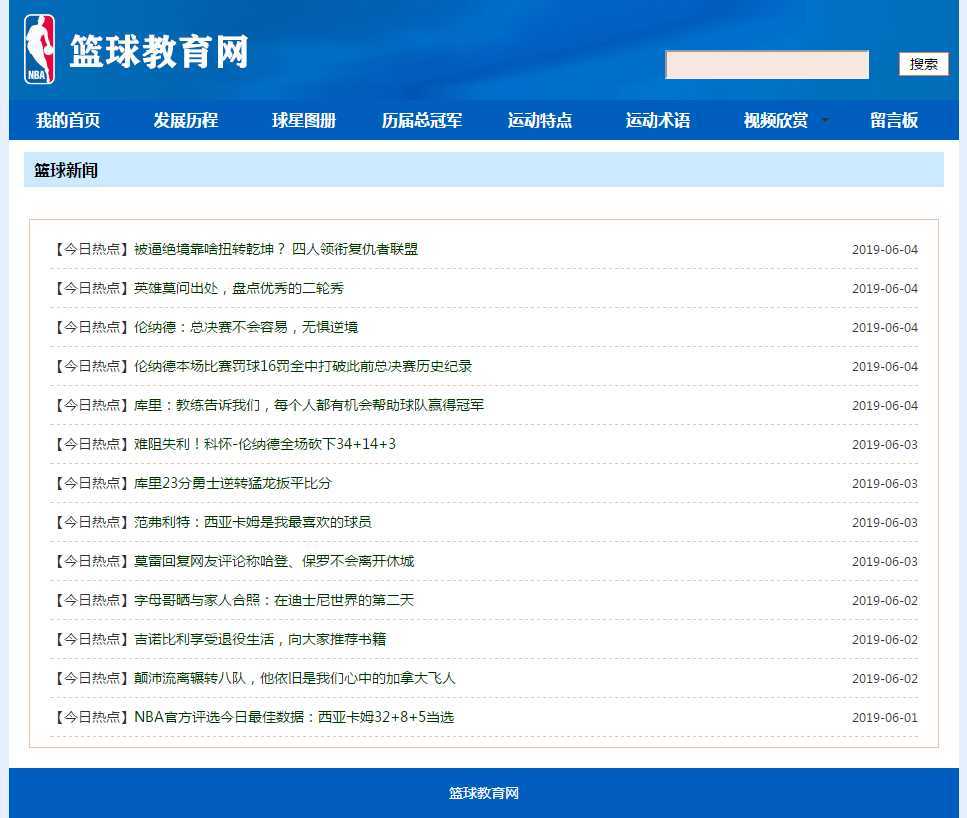Open the 我的首页 menu item

pyautogui.click(x=68, y=121)
